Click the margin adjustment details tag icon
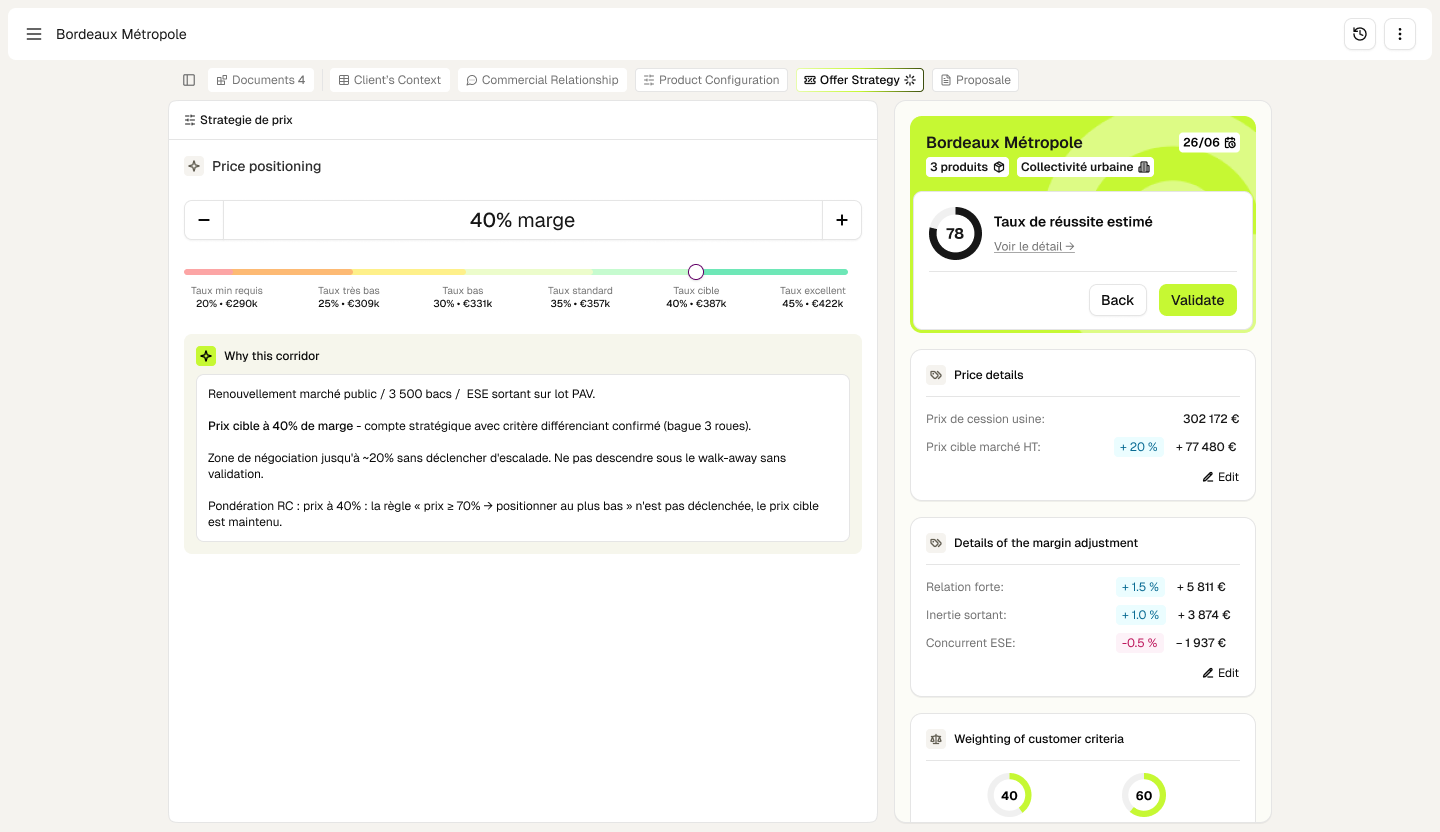 (x=936, y=543)
